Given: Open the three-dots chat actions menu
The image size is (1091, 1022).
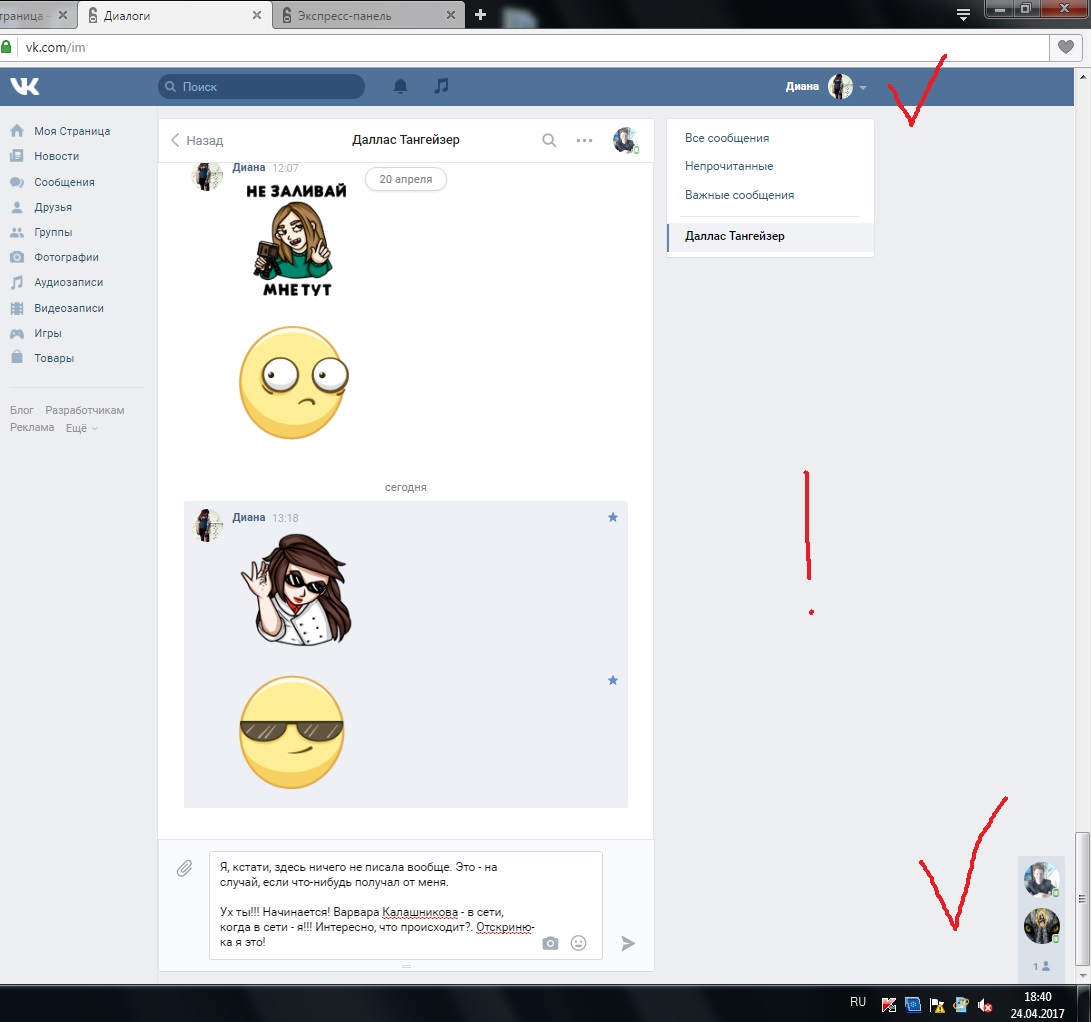Looking at the screenshot, I should click(585, 141).
